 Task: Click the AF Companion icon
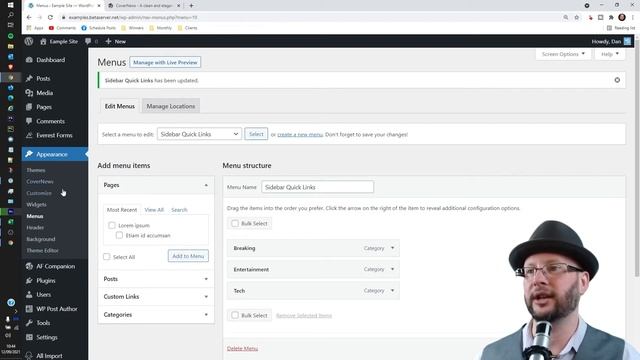coord(29,266)
